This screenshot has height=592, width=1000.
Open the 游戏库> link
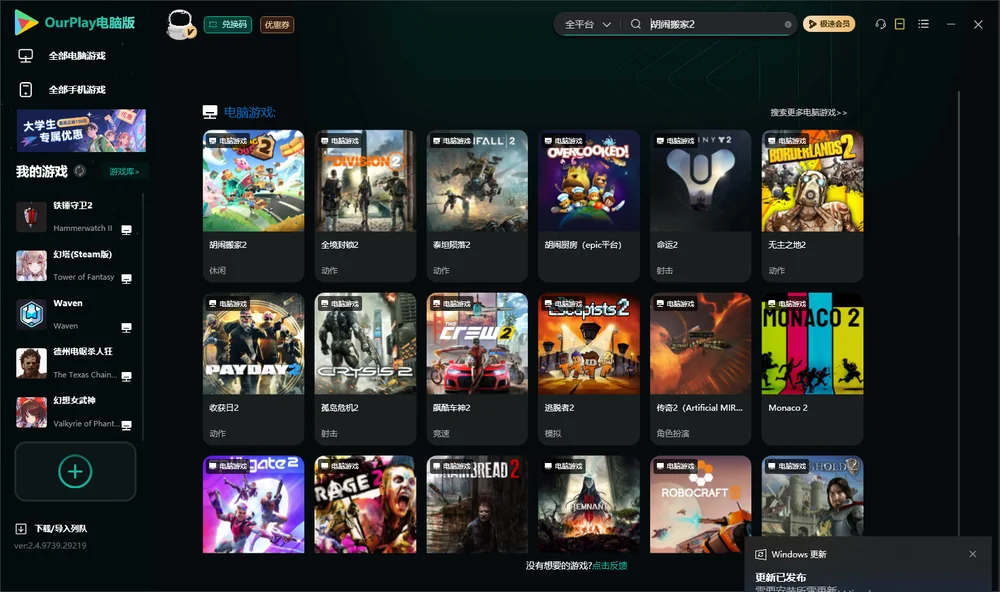(124, 172)
